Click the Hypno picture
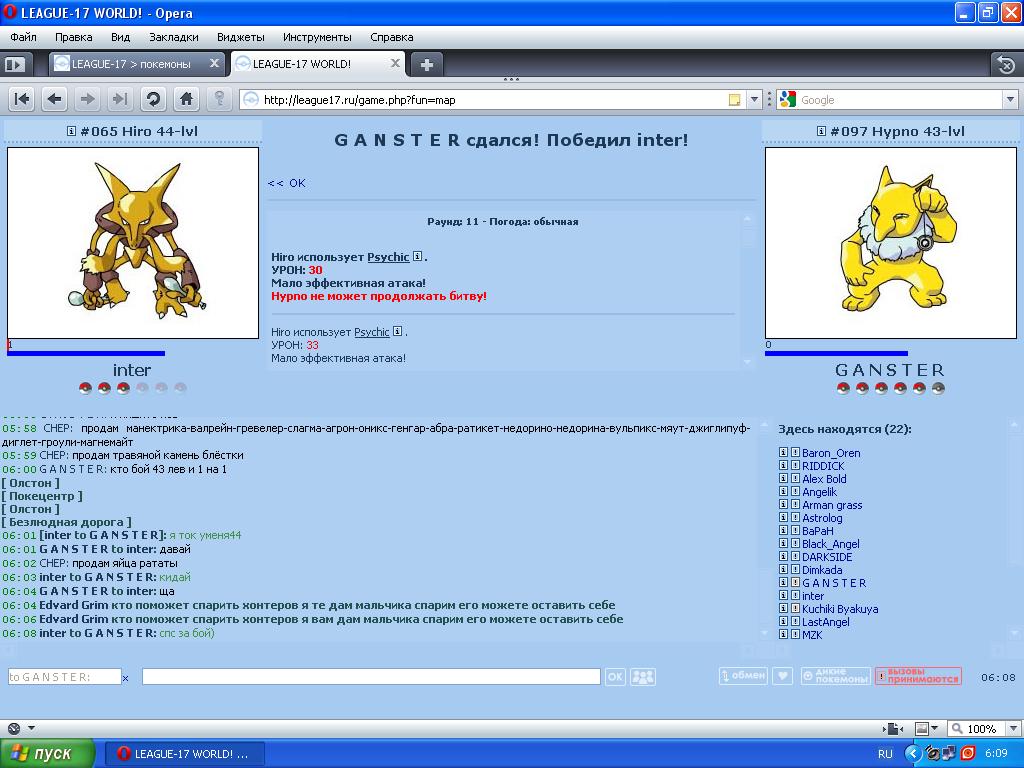This screenshot has height=768, width=1024. [891, 243]
